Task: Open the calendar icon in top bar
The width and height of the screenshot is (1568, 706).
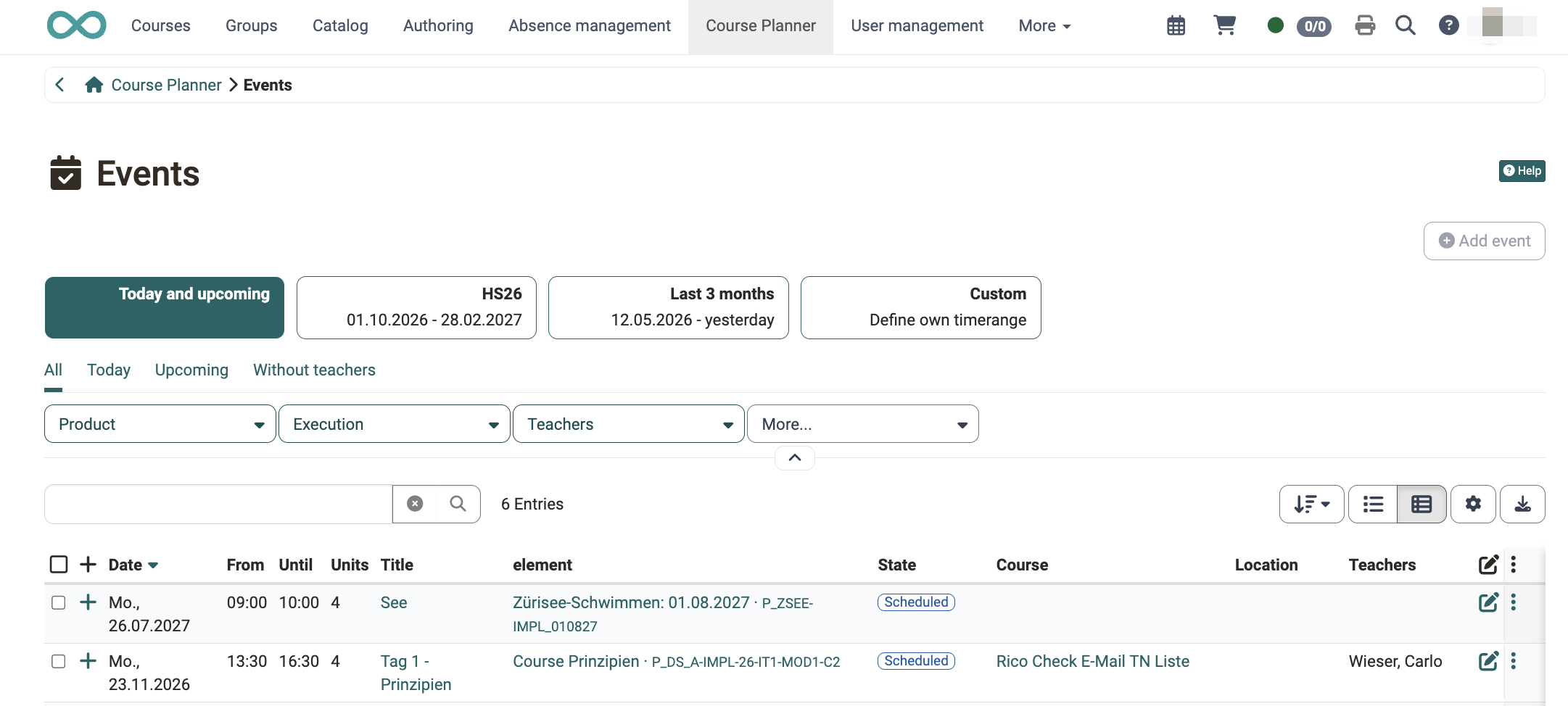Action: (x=1176, y=26)
